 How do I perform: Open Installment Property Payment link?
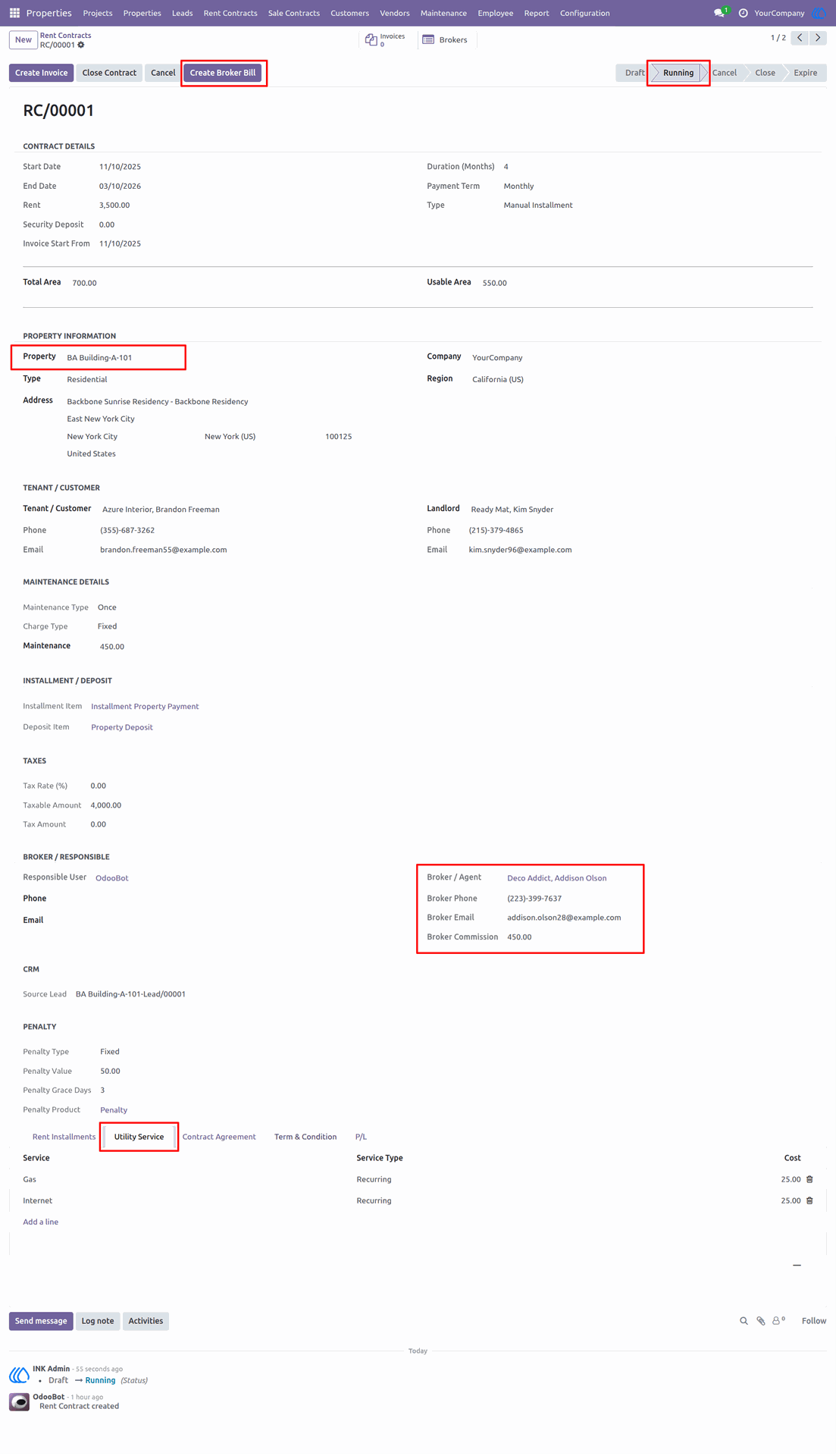pyautogui.click(x=145, y=706)
